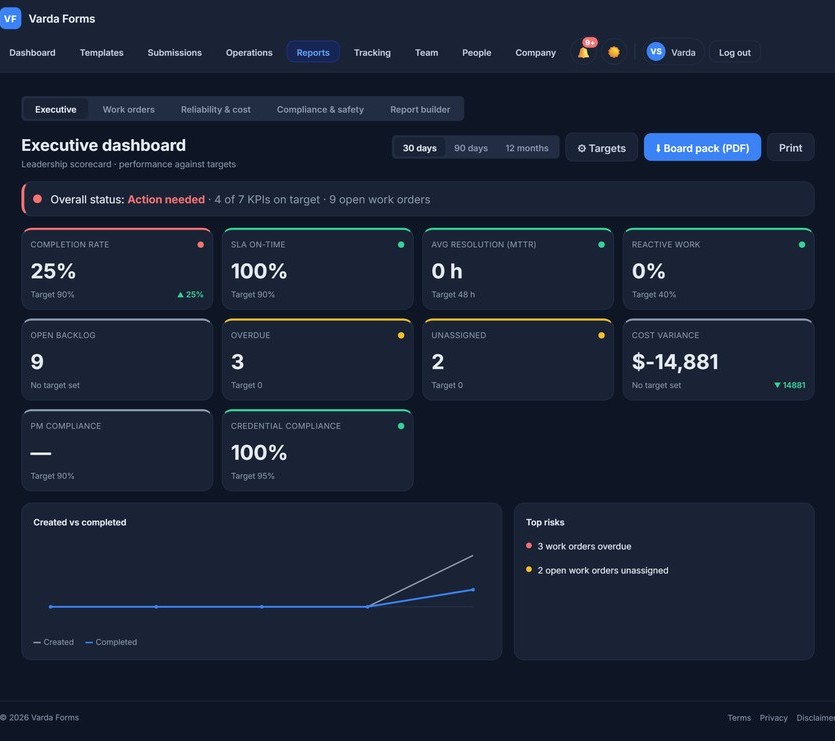Select the 90 days range
The height and width of the screenshot is (741, 835).
(x=471, y=148)
